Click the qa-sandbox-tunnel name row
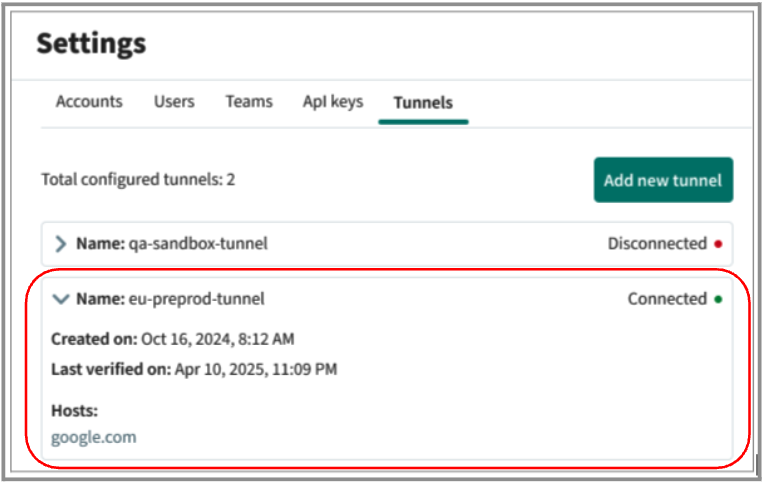This screenshot has height=483, width=763. [x=172, y=243]
